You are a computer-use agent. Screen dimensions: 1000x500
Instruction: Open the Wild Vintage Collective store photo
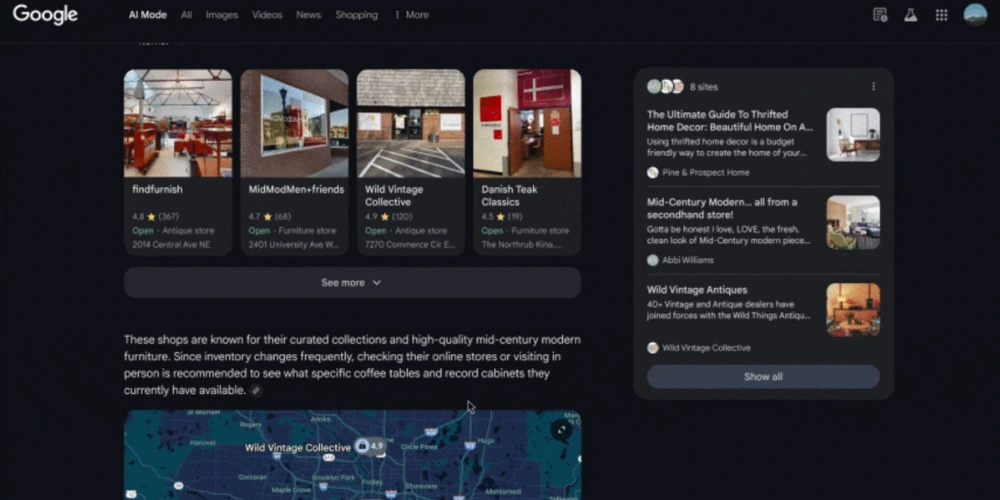click(x=411, y=123)
